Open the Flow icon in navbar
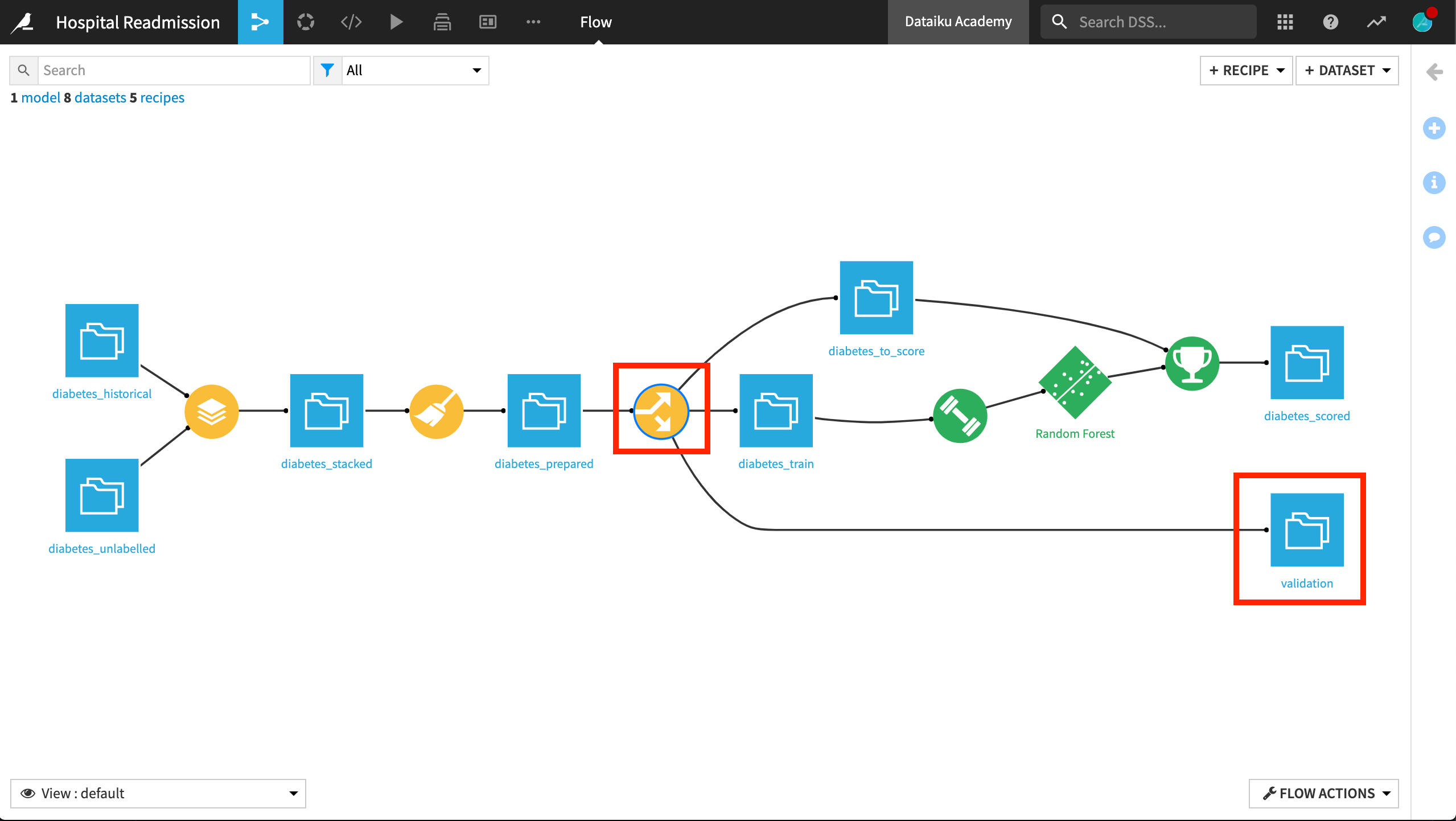 [260, 22]
